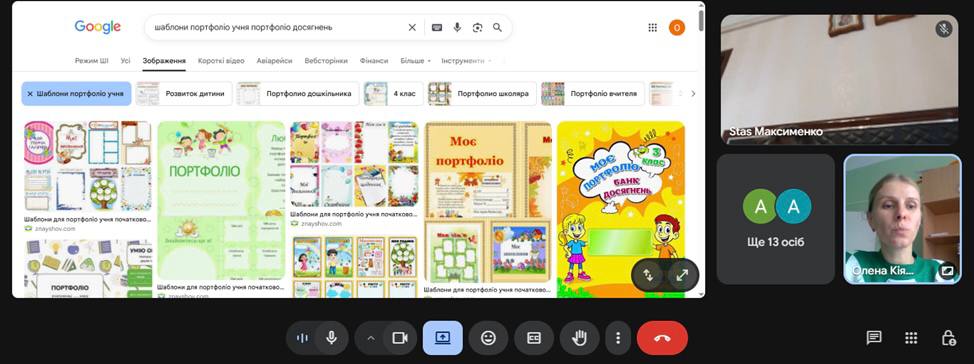Switch to the Усі results tab
974x364 pixels.
pyautogui.click(x=125, y=61)
